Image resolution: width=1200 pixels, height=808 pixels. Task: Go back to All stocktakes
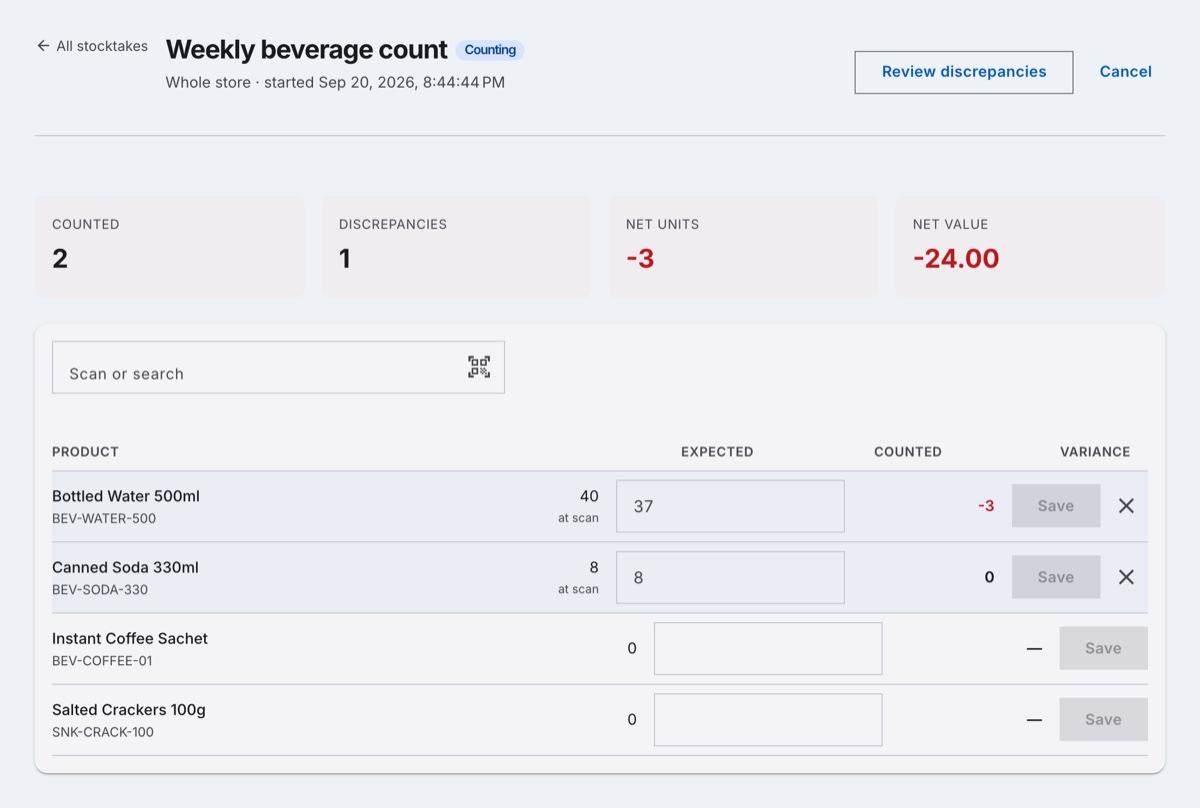[92, 46]
